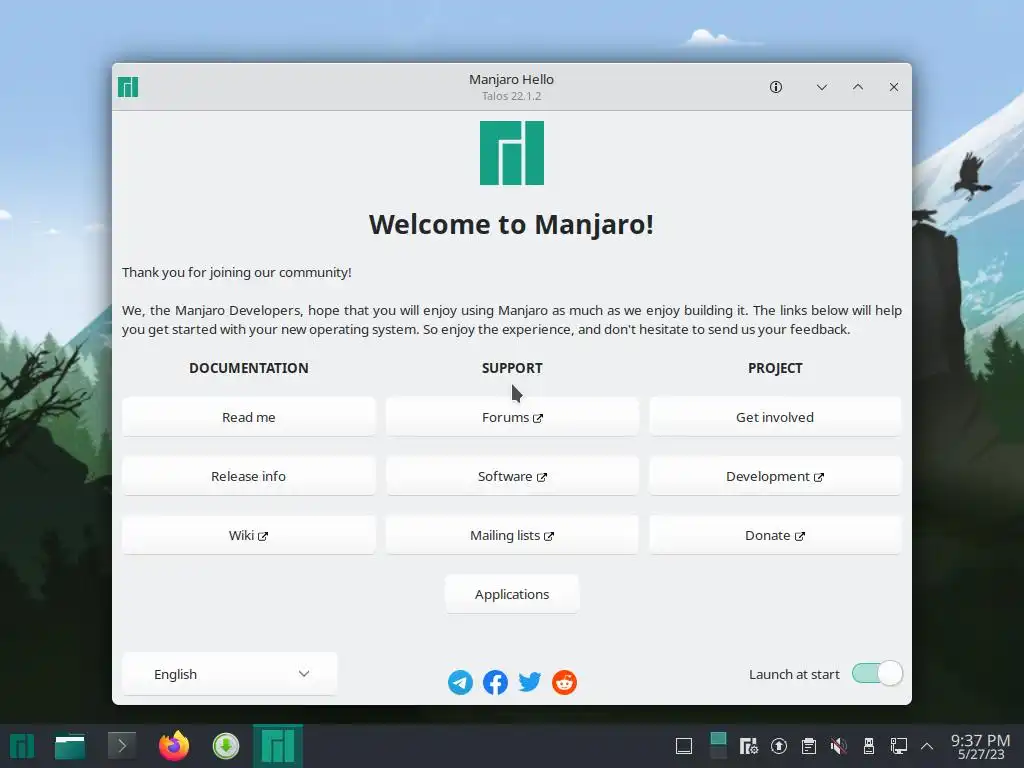Click the Read me button
1024x768 pixels.
(249, 417)
